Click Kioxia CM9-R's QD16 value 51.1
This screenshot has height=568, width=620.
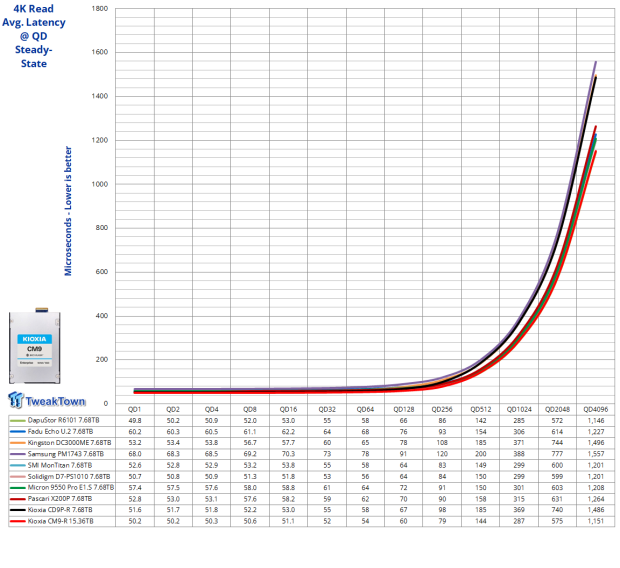coord(288,521)
